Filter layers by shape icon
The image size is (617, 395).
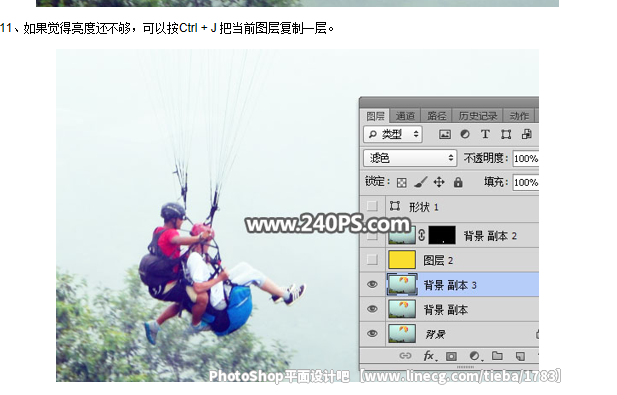[x=506, y=134]
